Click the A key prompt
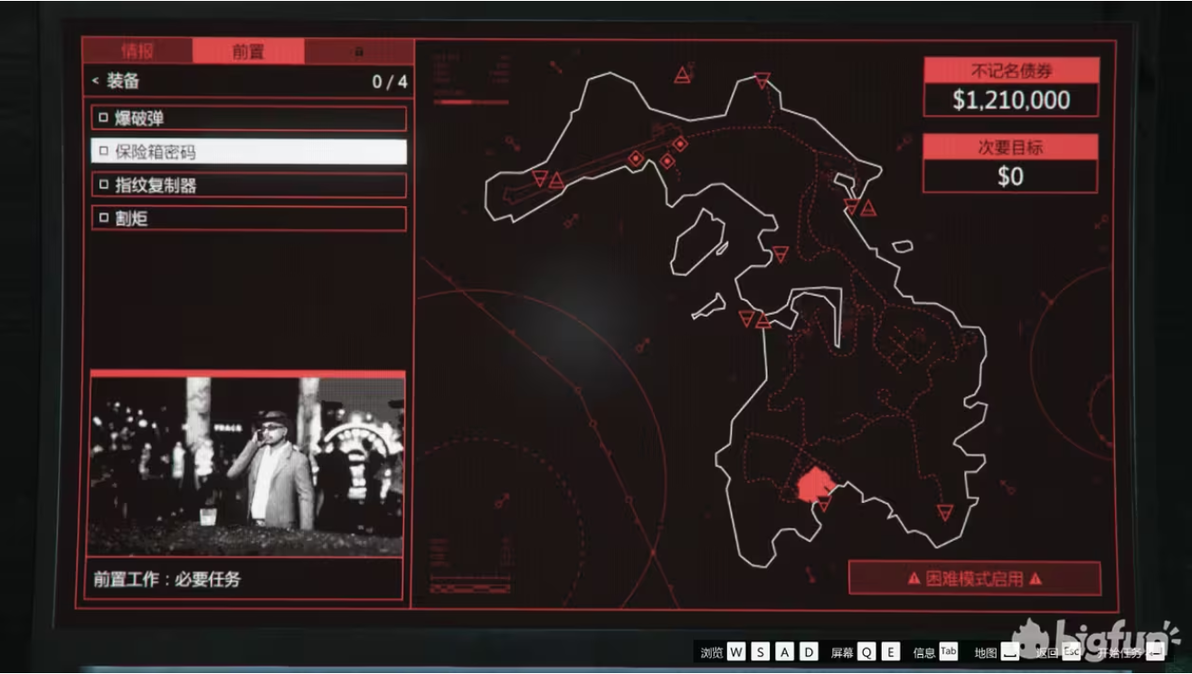This screenshot has height=674, width=1192. 785,652
